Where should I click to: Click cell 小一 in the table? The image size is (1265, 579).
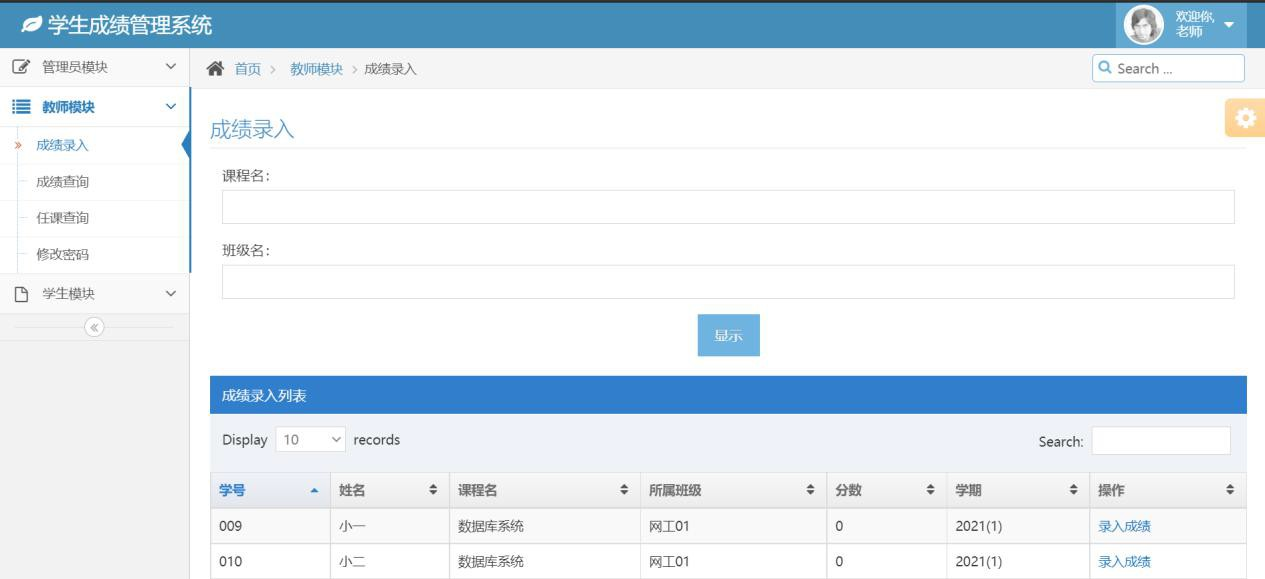click(x=390, y=526)
